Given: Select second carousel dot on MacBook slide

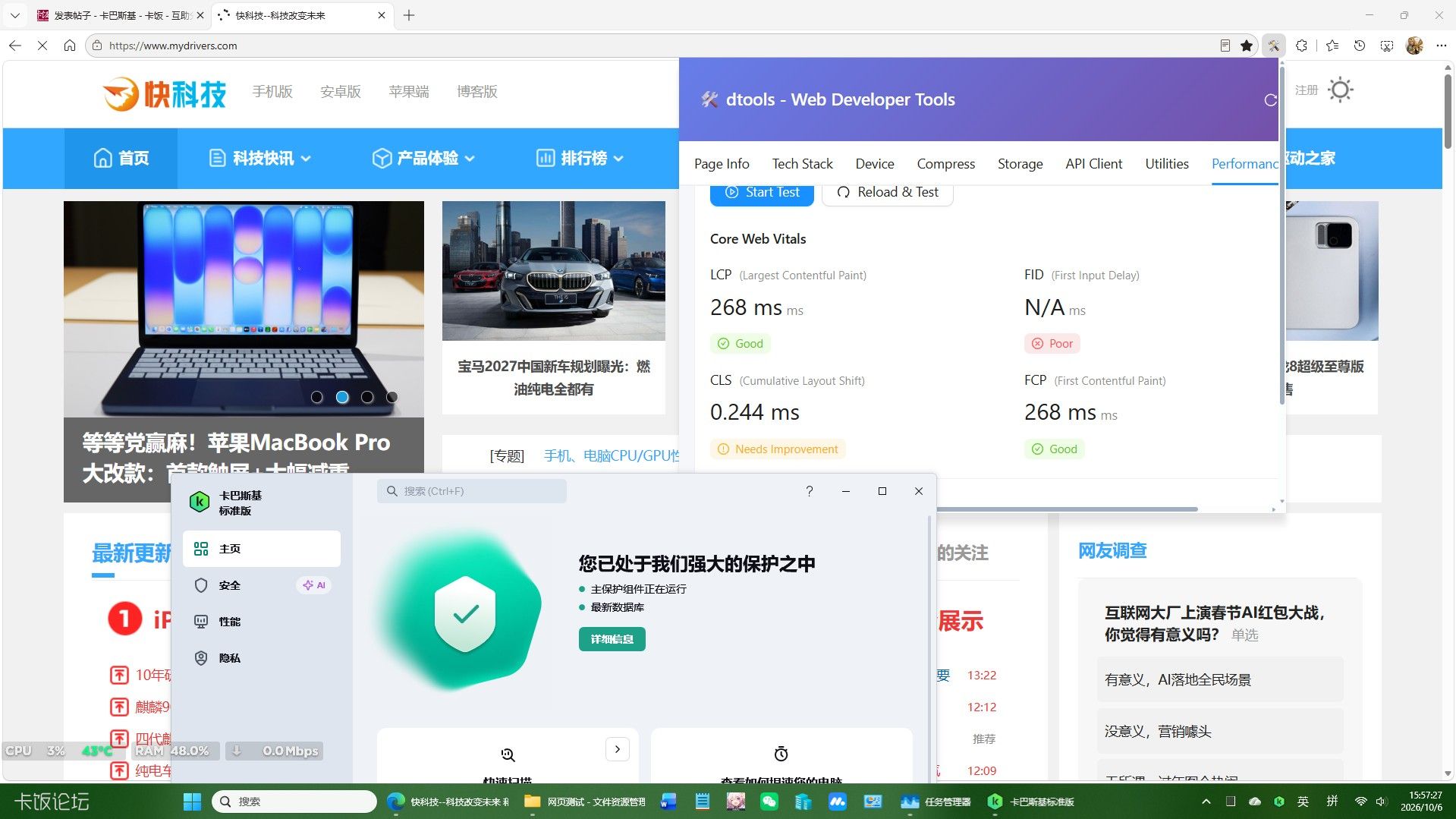Looking at the screenshot, I should click(x=342, y=397).
